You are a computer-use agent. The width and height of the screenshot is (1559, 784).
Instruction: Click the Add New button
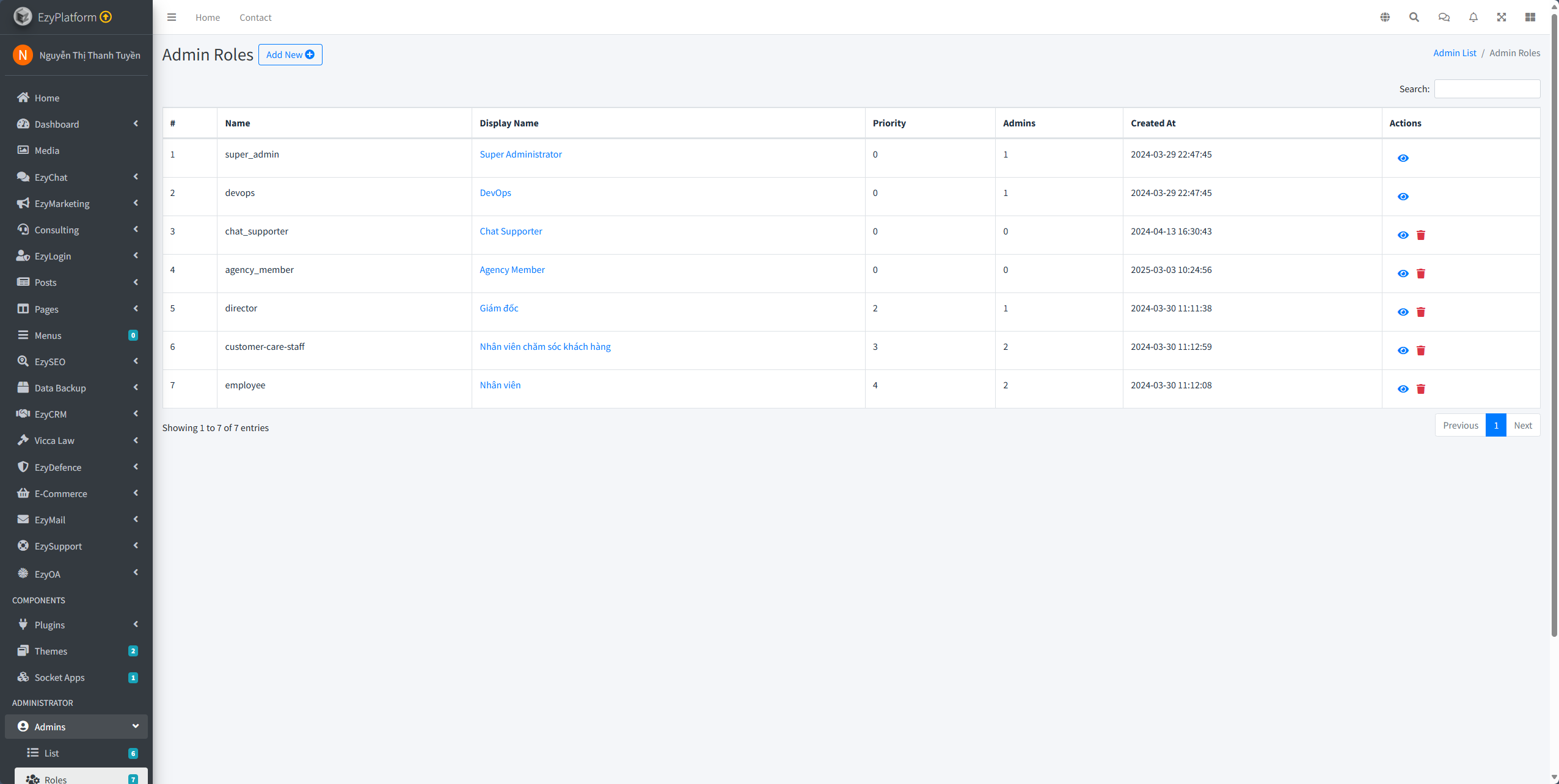pos(290,54)
